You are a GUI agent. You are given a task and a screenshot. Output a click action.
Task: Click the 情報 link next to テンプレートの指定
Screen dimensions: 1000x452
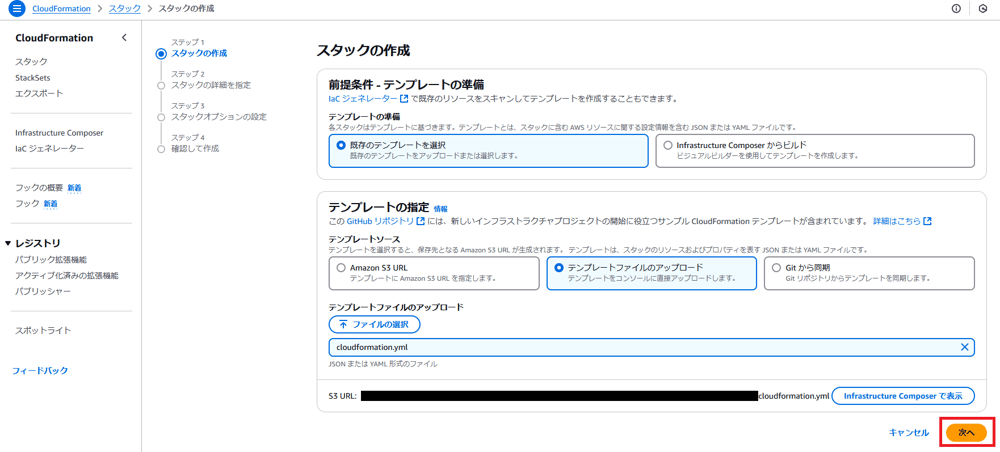click(x=441, y=208)
